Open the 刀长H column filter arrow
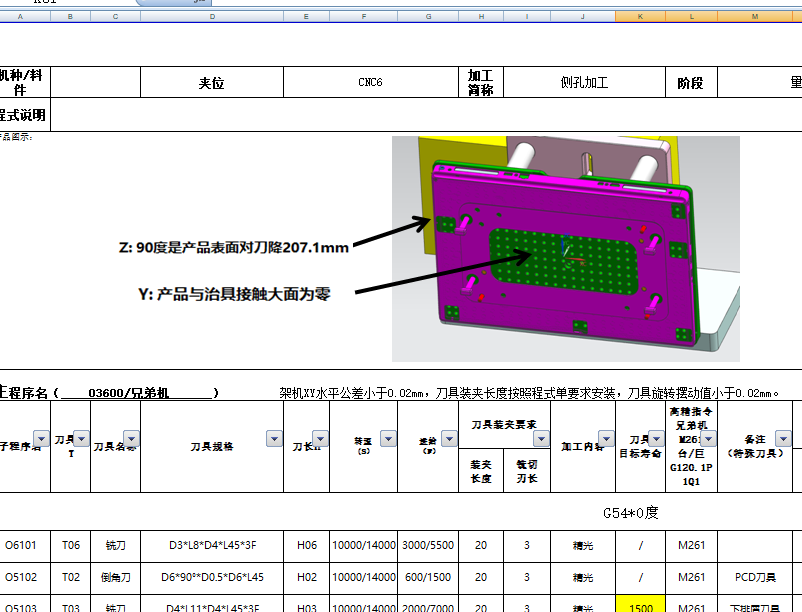This screenshot has width=802, height=612. click(x=321, y=437)
